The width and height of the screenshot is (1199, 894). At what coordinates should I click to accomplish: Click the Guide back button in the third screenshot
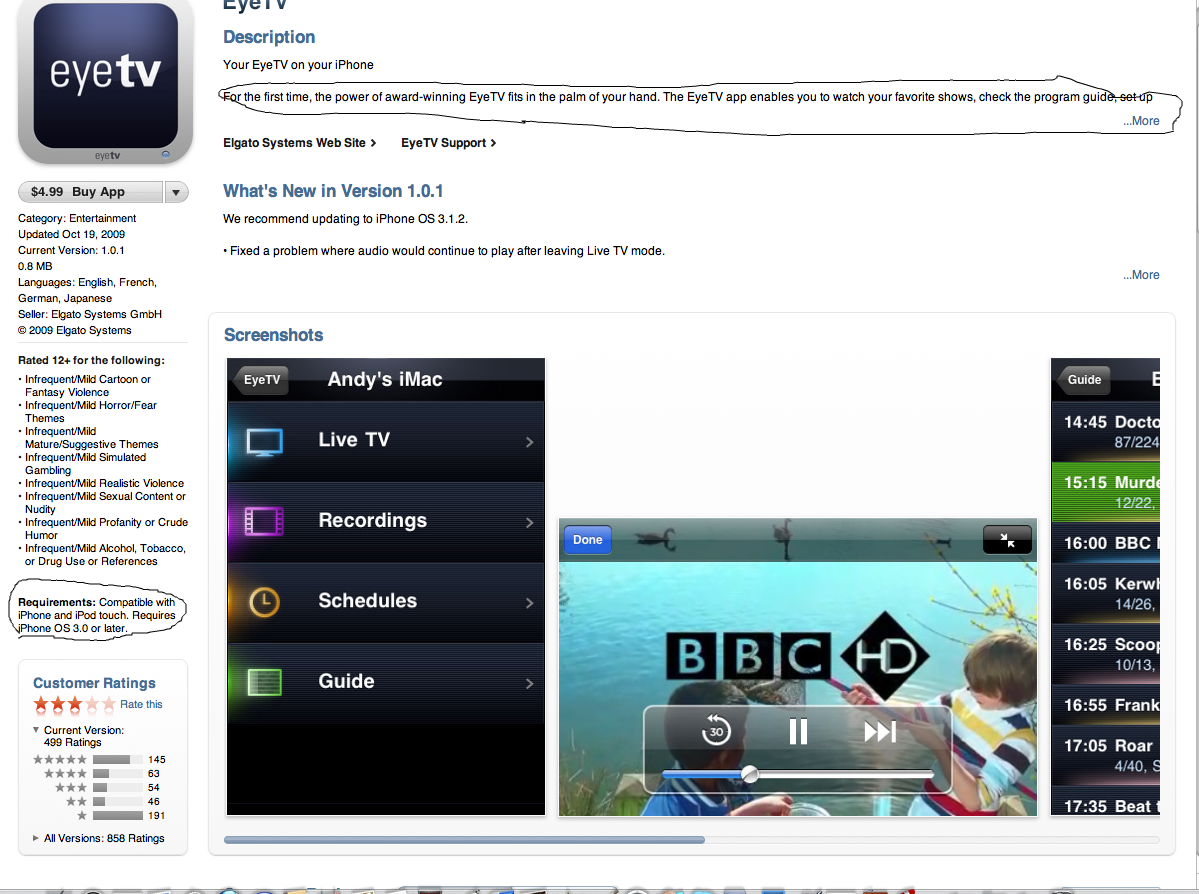point(1082,379)
